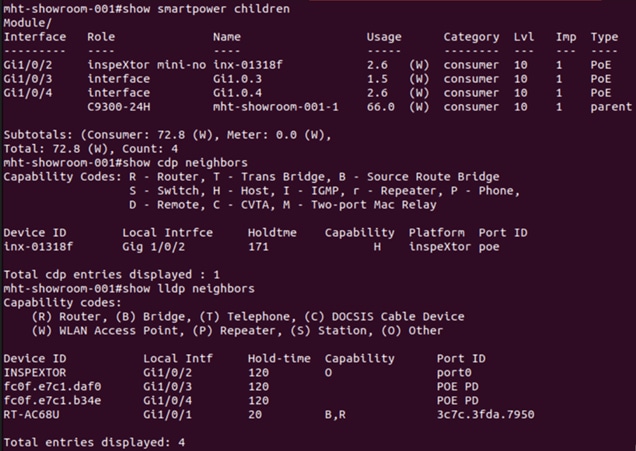Click 'Gi1/0/1' in the lldp table

tap(168, 414)
